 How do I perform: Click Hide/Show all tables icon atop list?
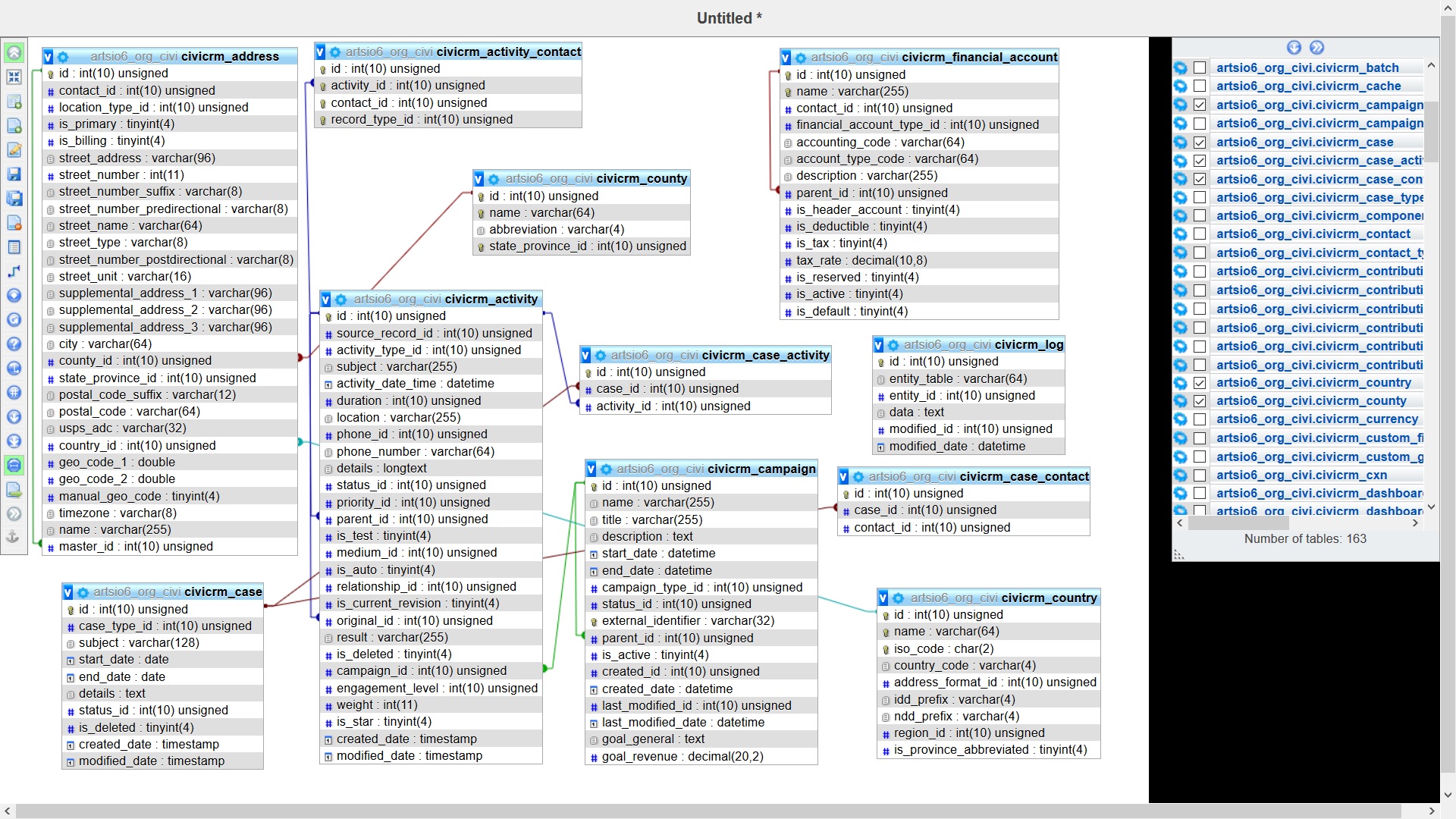(1294, 48)
